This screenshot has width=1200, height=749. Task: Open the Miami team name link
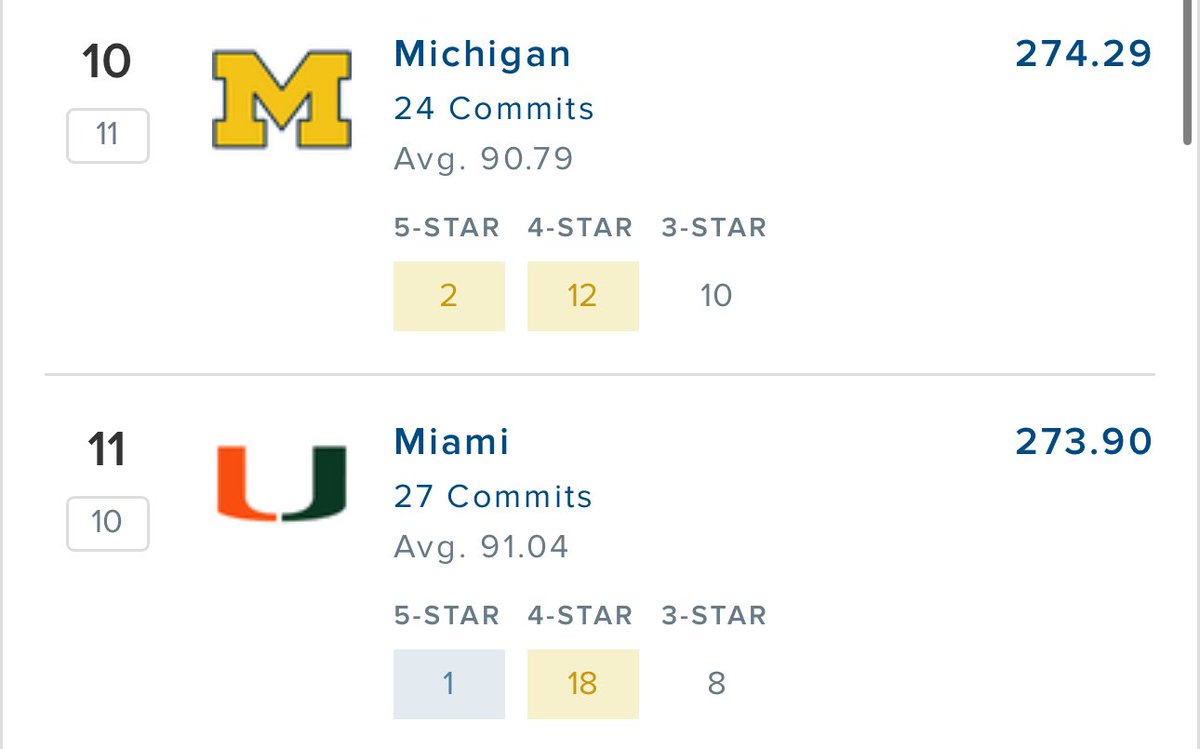click(x=451, y=441)
